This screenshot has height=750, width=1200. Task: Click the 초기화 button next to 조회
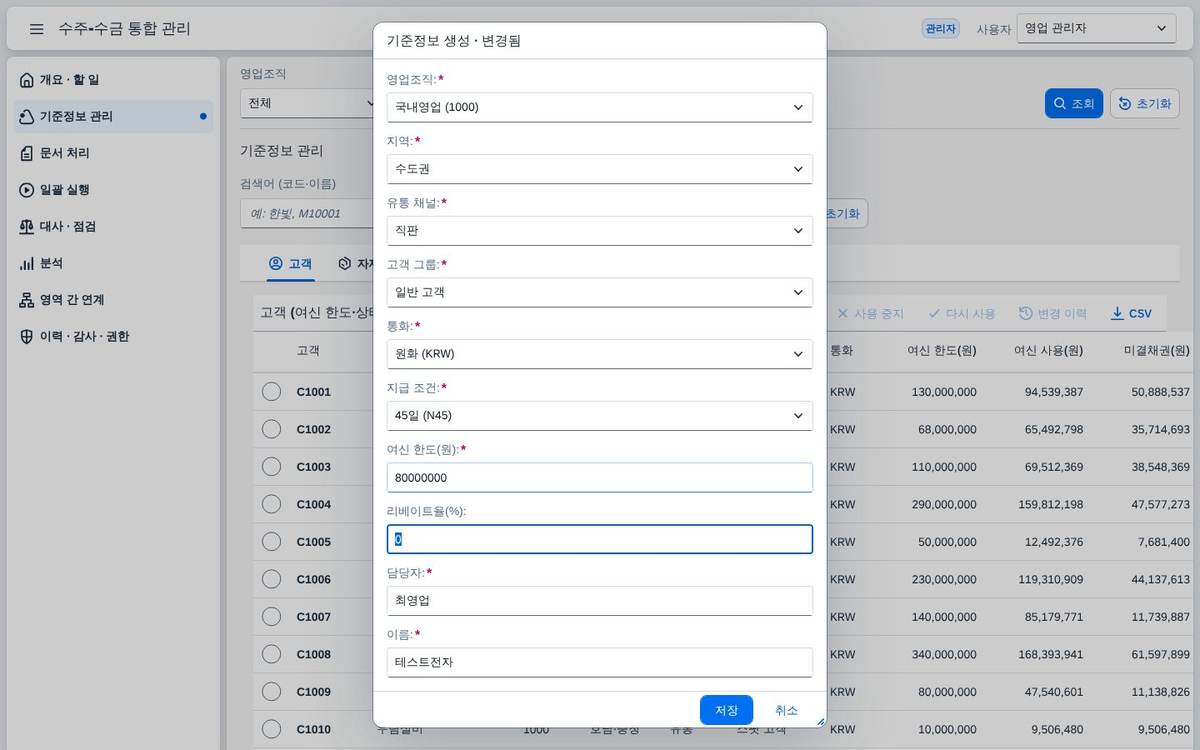pyautogui.click(x=1145, y=104)
